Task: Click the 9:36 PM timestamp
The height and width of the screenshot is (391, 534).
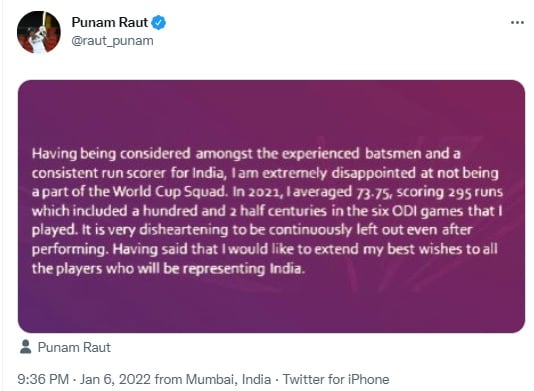Action: 43,379
